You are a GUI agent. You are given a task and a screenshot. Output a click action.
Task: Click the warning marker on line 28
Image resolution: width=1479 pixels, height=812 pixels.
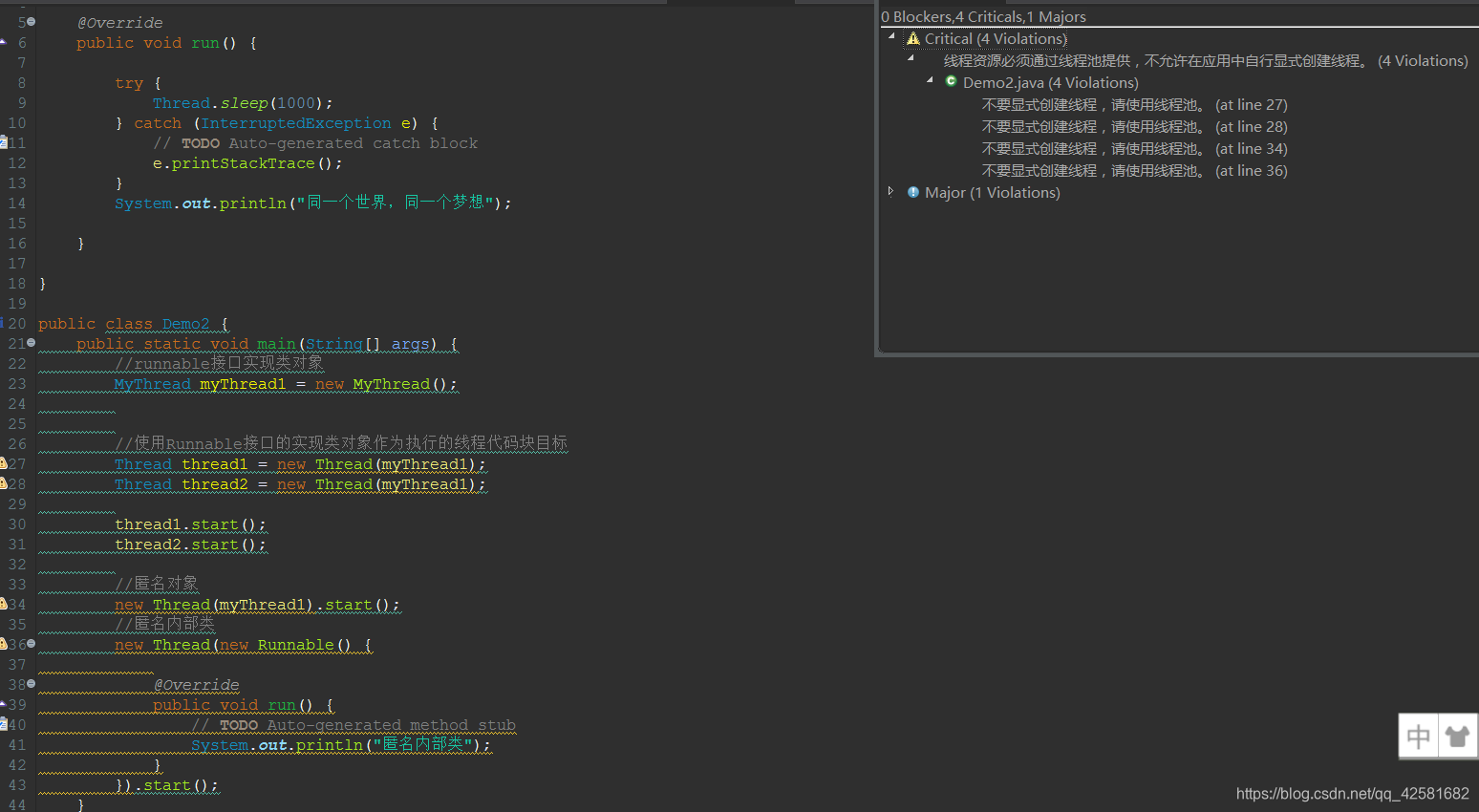(x=3, y=484)
